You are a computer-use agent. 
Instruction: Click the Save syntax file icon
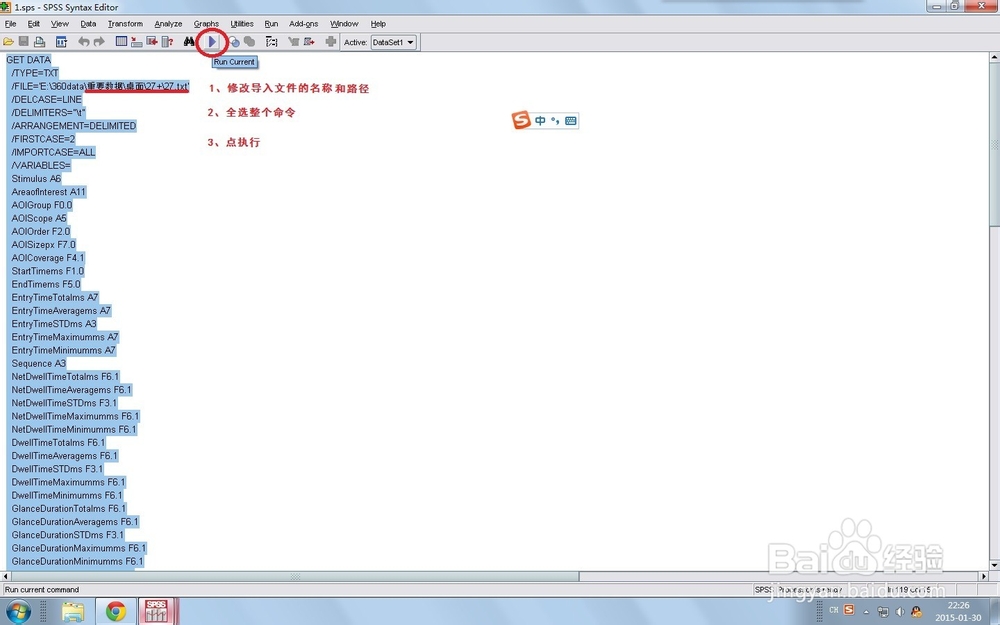pos(24,42)
